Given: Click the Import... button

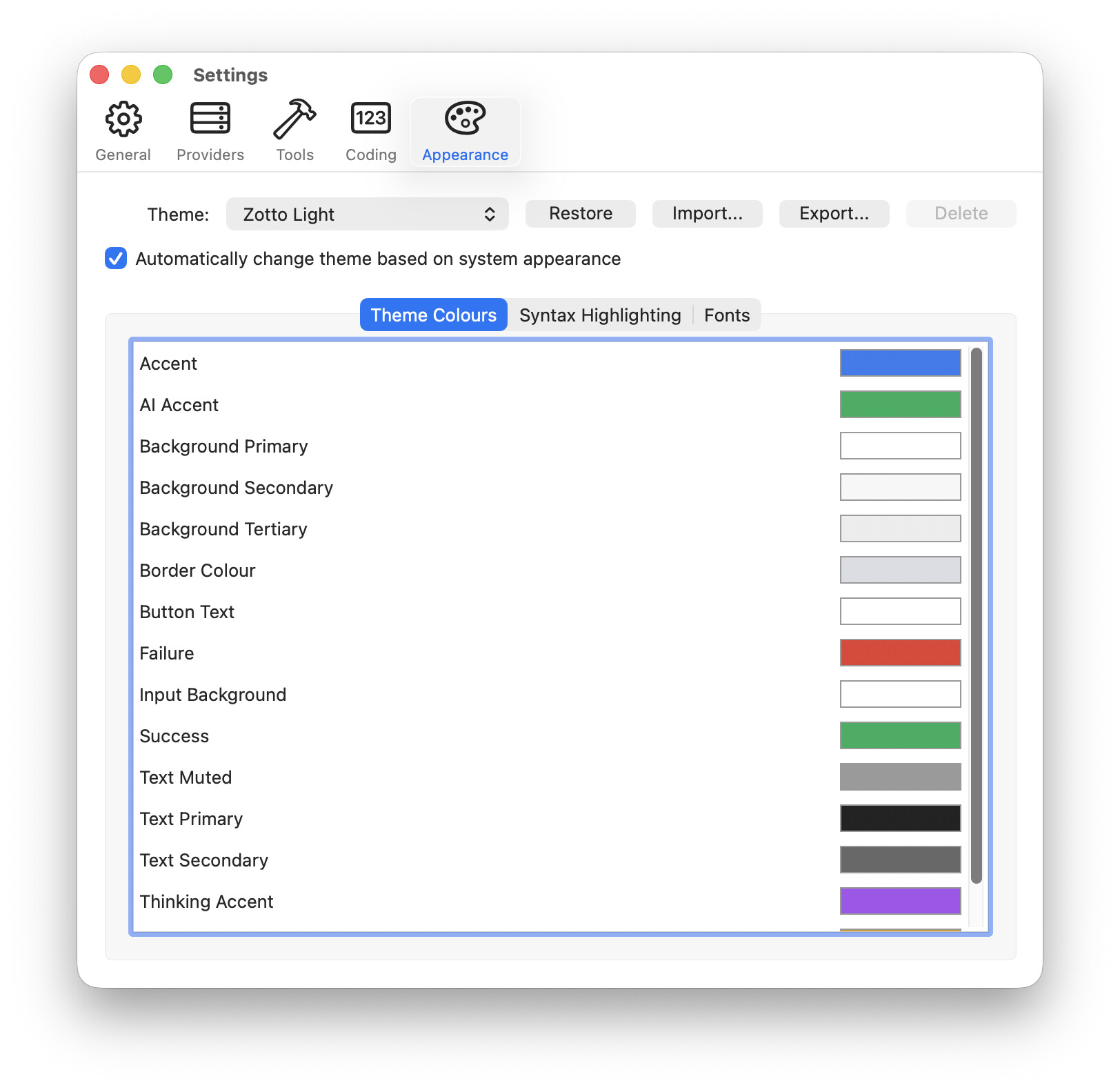Looking at the screenshot, I should [x=707, y=214].
